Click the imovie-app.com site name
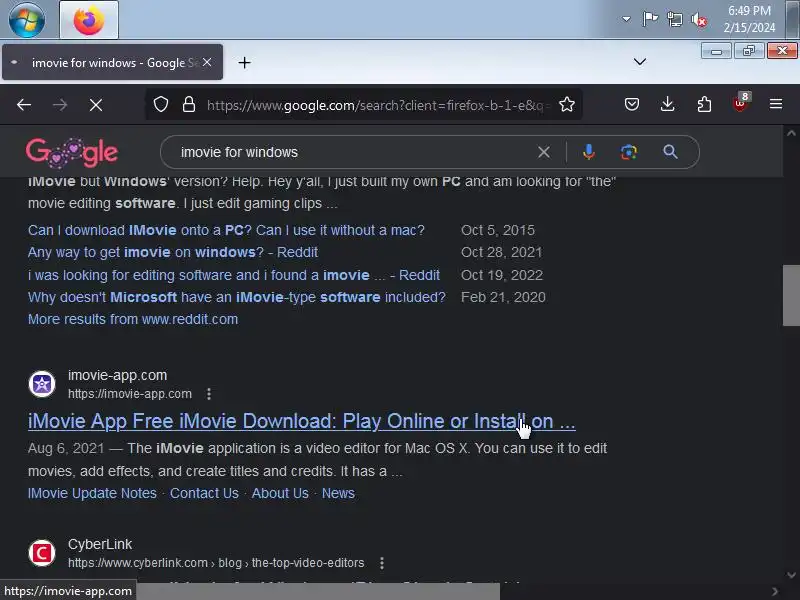 117,375
